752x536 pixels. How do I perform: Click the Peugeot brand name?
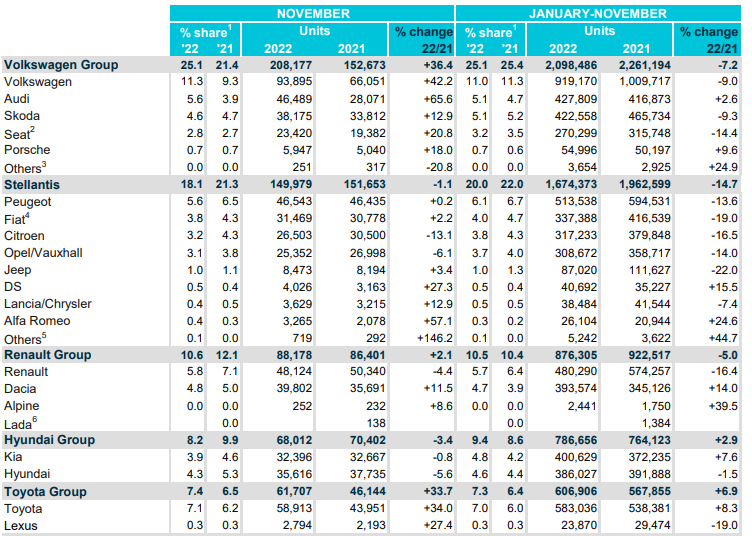click(27, 202)
